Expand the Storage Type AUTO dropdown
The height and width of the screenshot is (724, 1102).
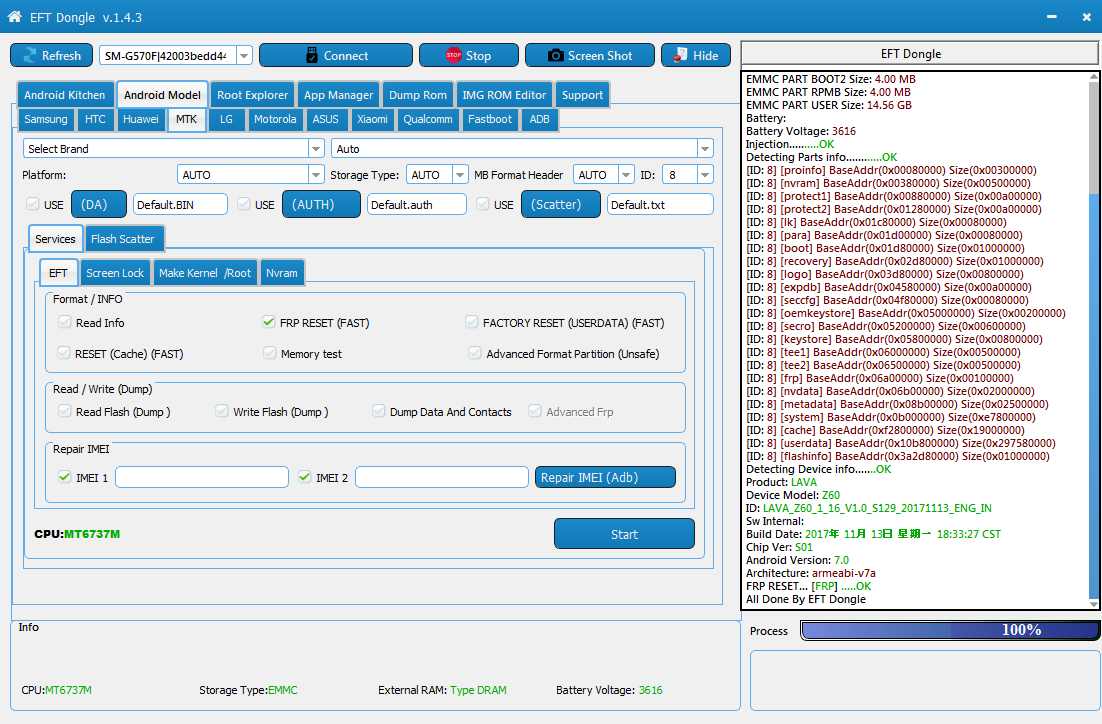[x=460, y=174]
